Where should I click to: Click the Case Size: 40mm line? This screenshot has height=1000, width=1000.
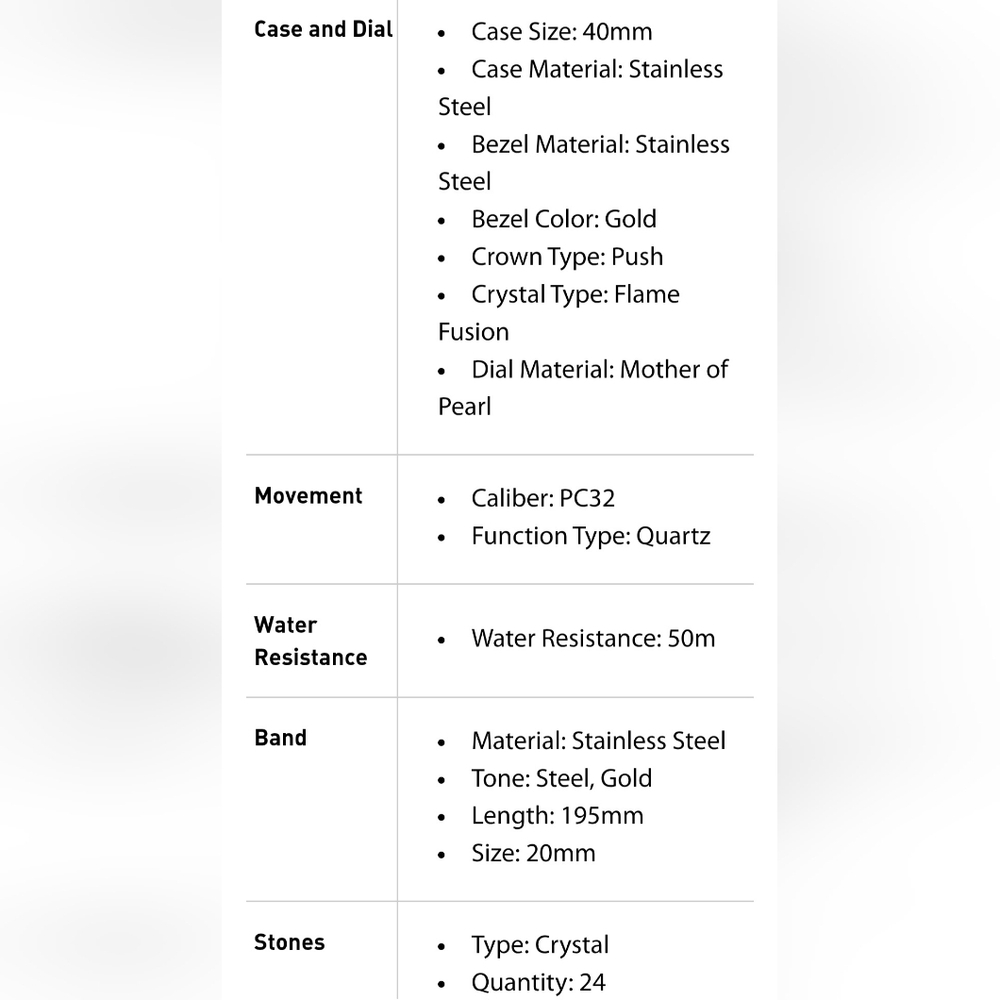[562, 32]
